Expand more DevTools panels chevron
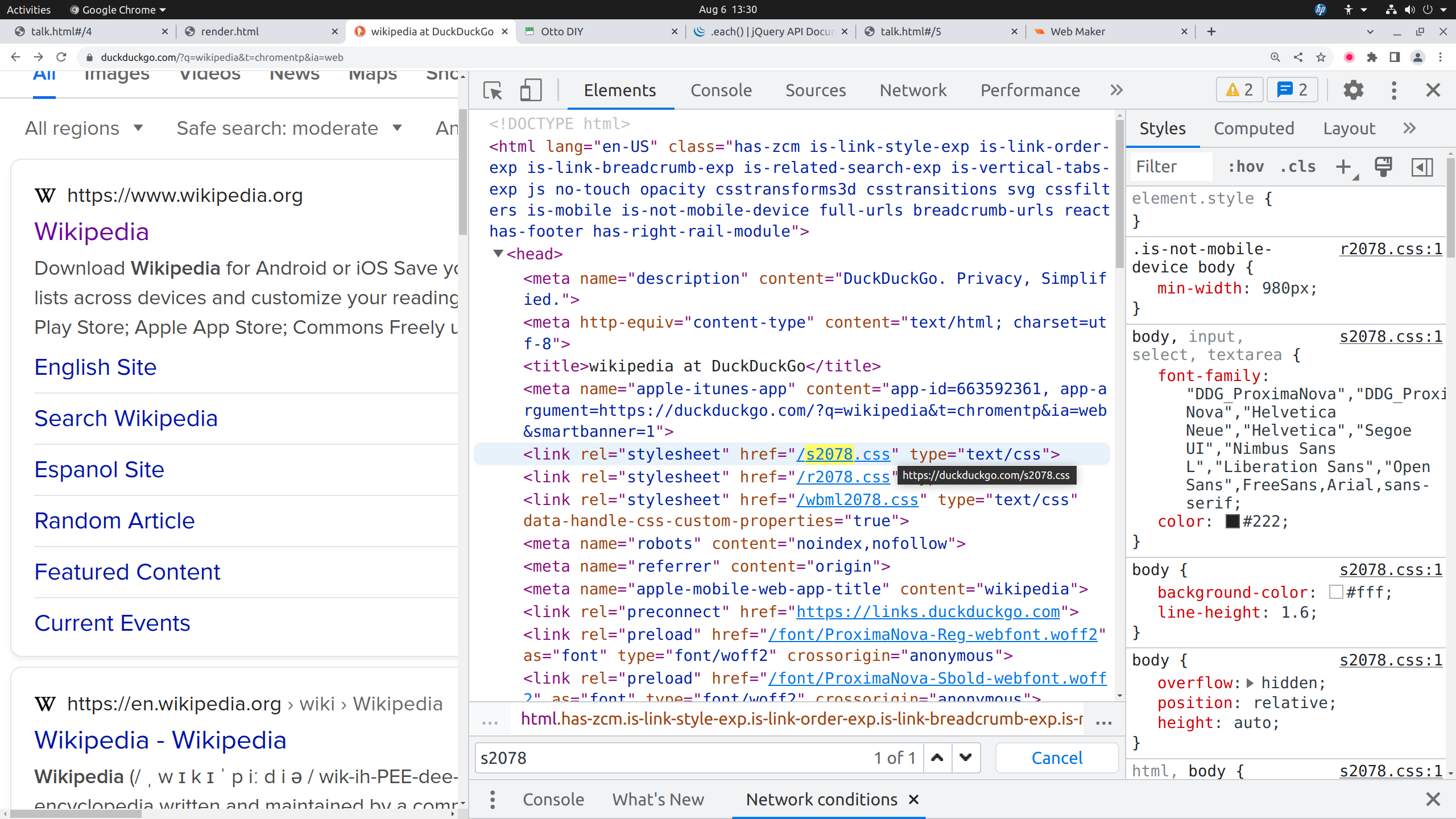 coord(1116,90)
